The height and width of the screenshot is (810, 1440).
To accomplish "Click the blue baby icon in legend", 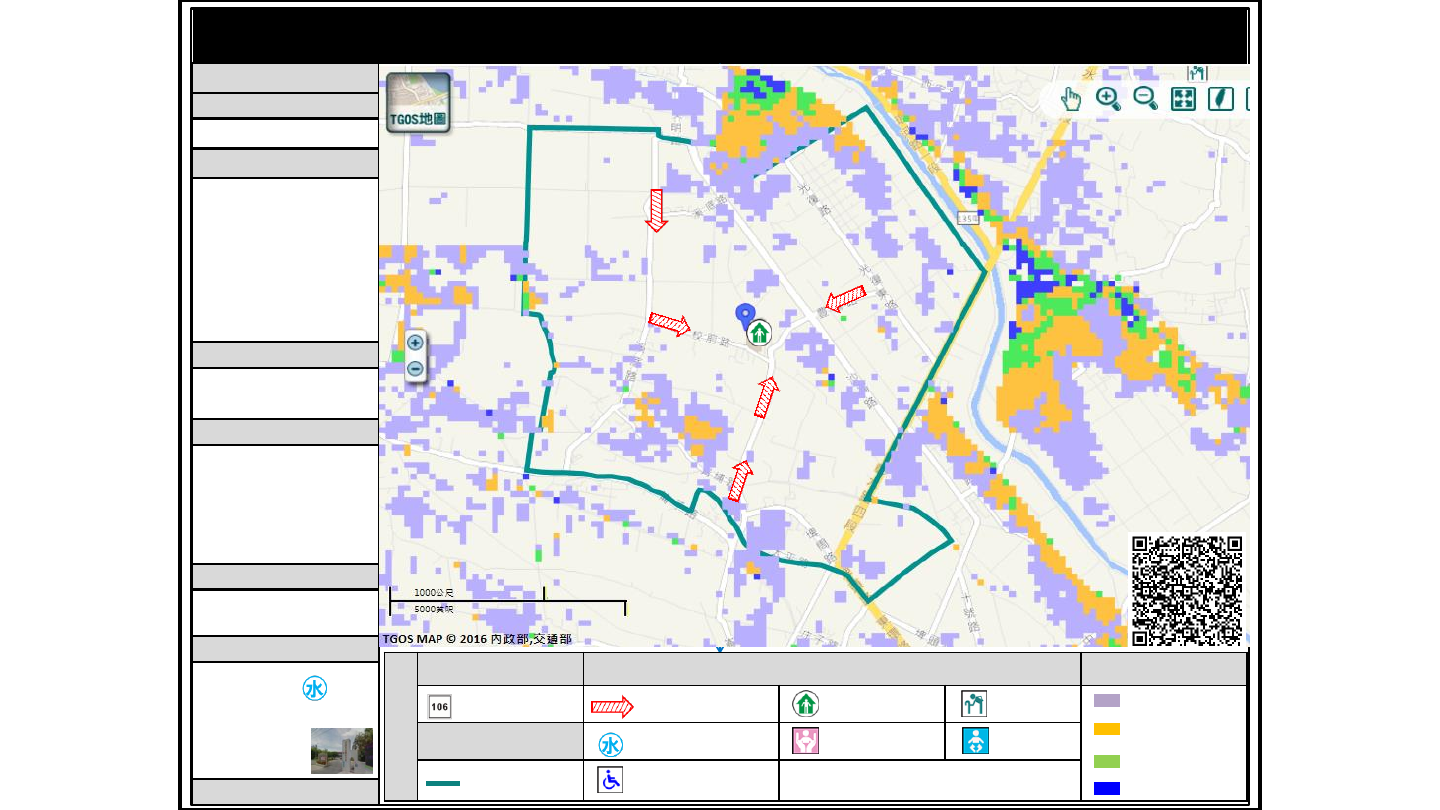I will (x=975, y=742).
